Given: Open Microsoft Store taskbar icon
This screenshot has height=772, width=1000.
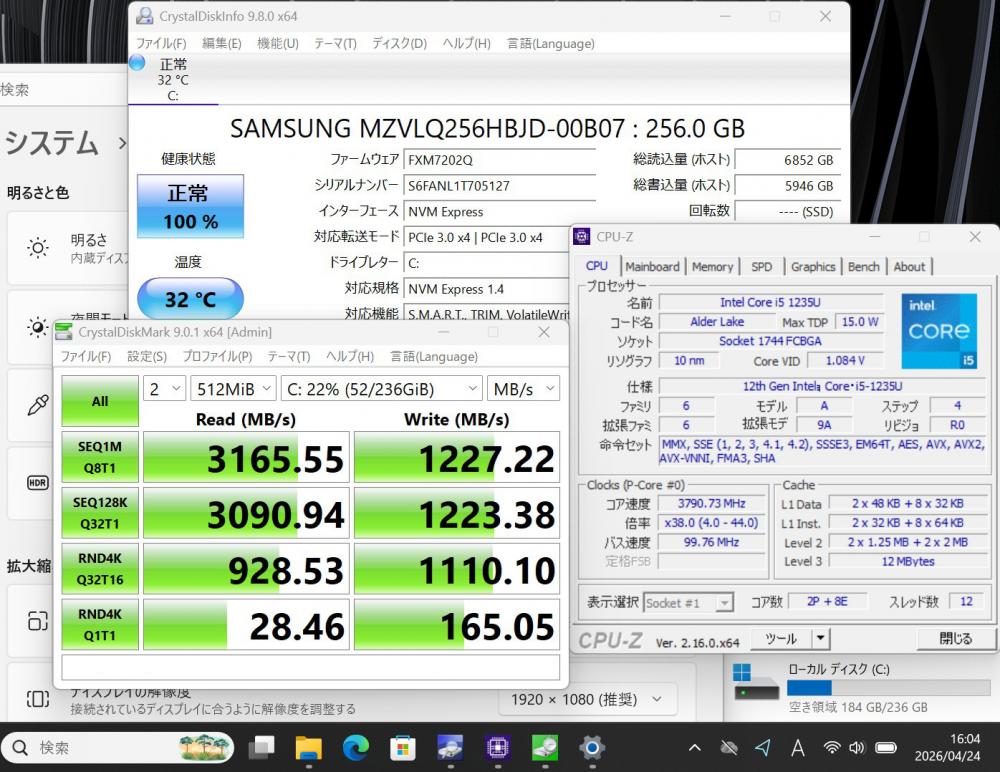Looking at the screenshot, I should point(403,747).
